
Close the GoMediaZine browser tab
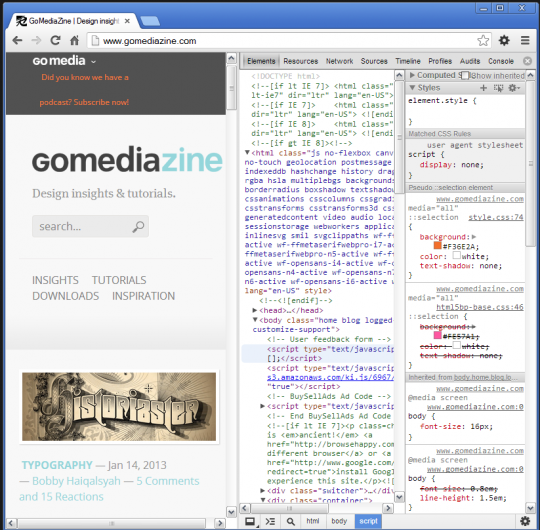(127, 21)
